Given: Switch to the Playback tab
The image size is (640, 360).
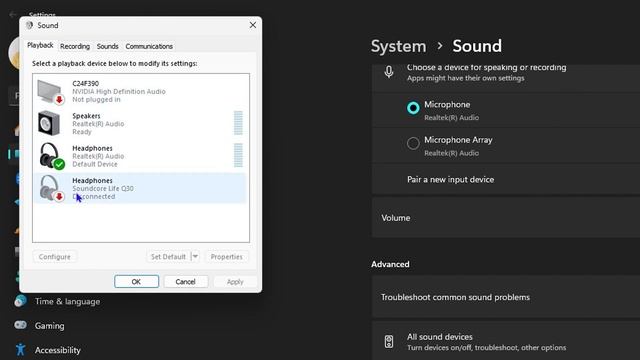Looking at the screenshot, I should pos(40,45).
